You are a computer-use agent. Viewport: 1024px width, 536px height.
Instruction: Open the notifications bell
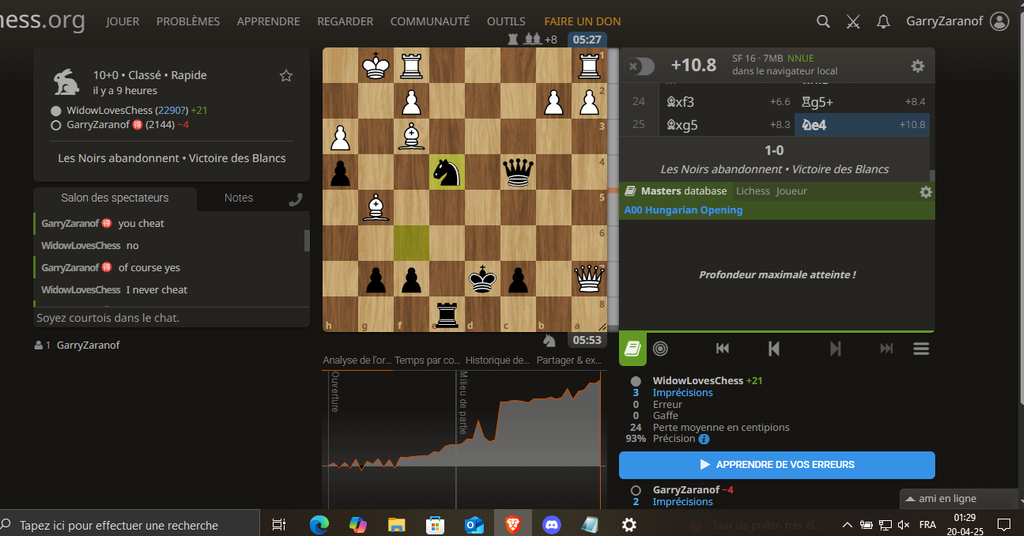(x=883, y=21)
